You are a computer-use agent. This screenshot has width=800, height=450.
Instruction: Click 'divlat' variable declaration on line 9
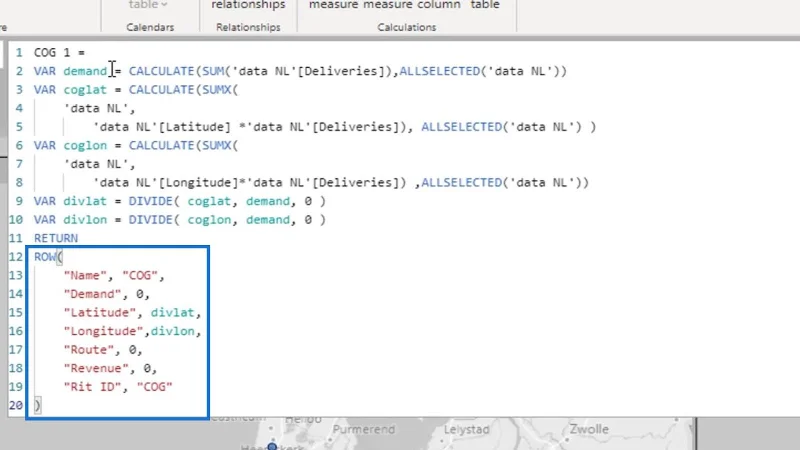click(x=85, y=201)
